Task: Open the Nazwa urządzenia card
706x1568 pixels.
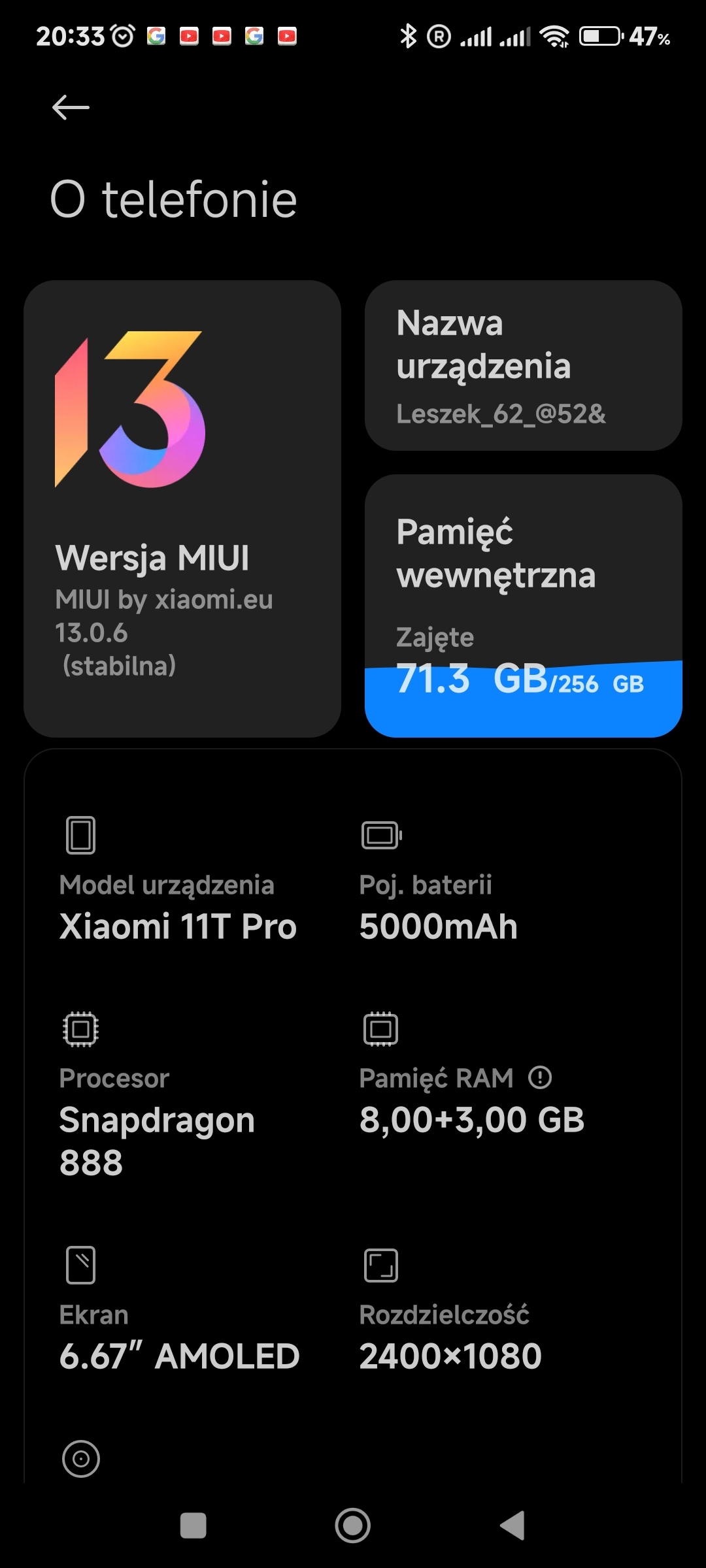Action: 523,366
